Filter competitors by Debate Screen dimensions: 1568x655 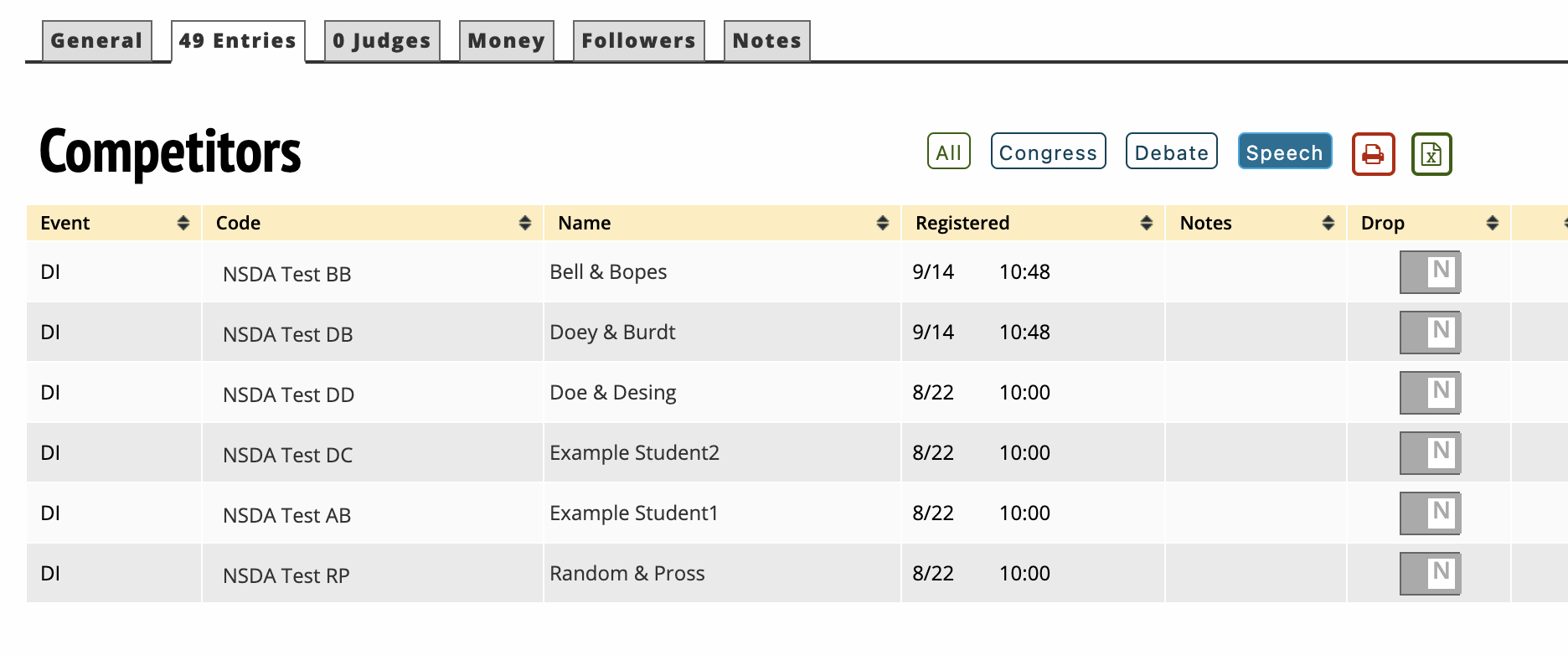(1171, 152)
